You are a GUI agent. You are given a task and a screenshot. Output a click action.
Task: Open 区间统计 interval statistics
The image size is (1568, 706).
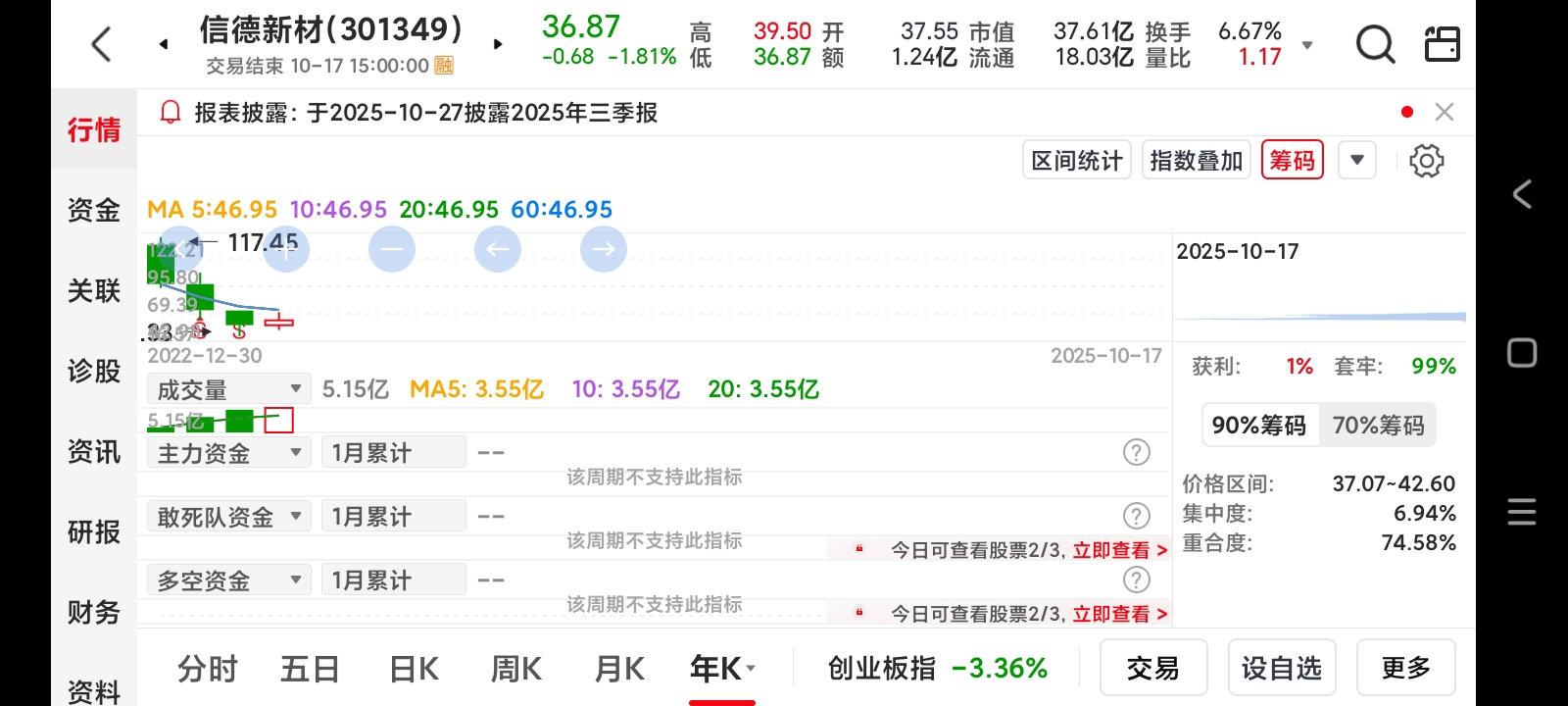tap(1077, 160)
